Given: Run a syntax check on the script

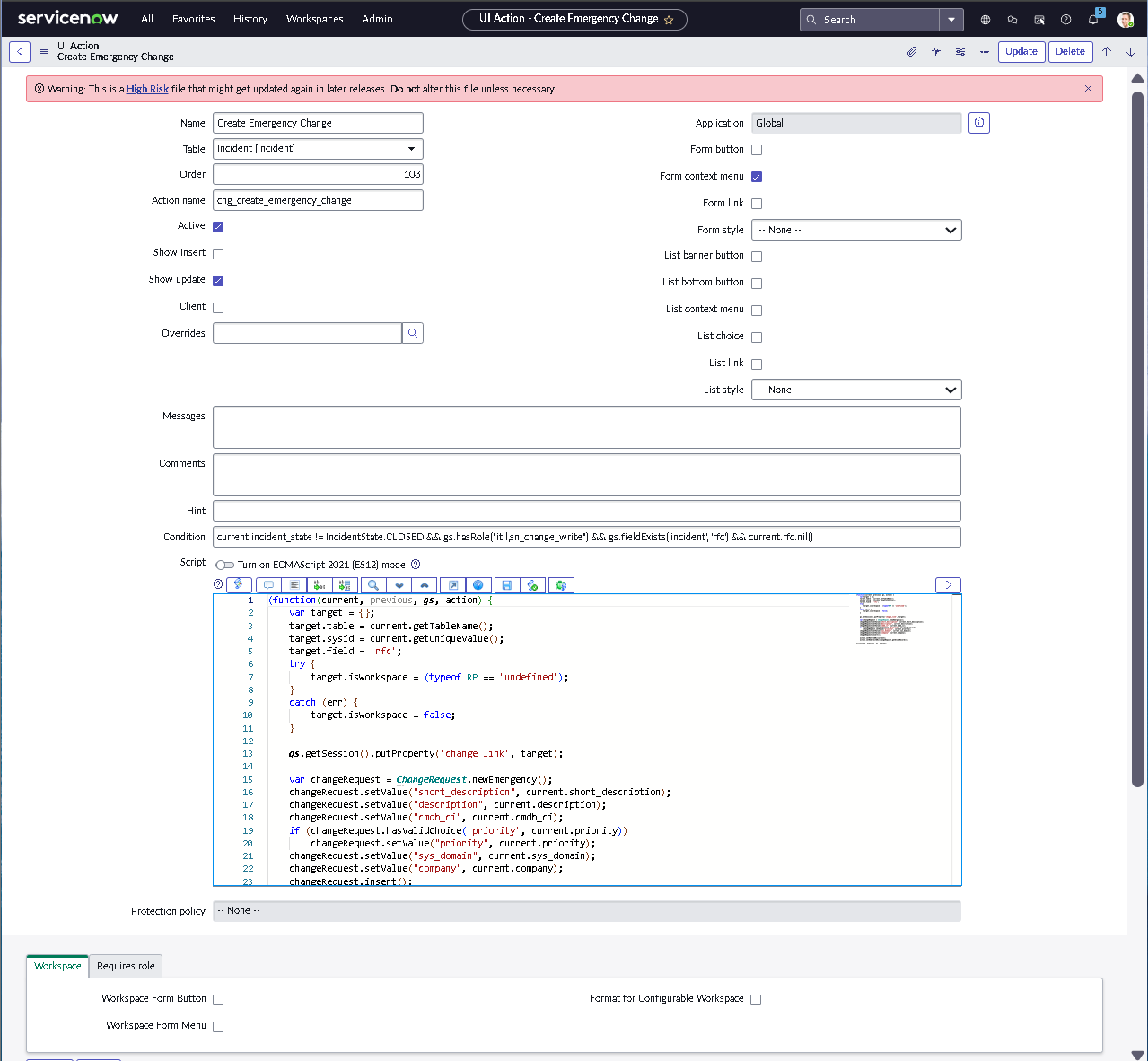Looking at the screenshot, I should (533, 584).
